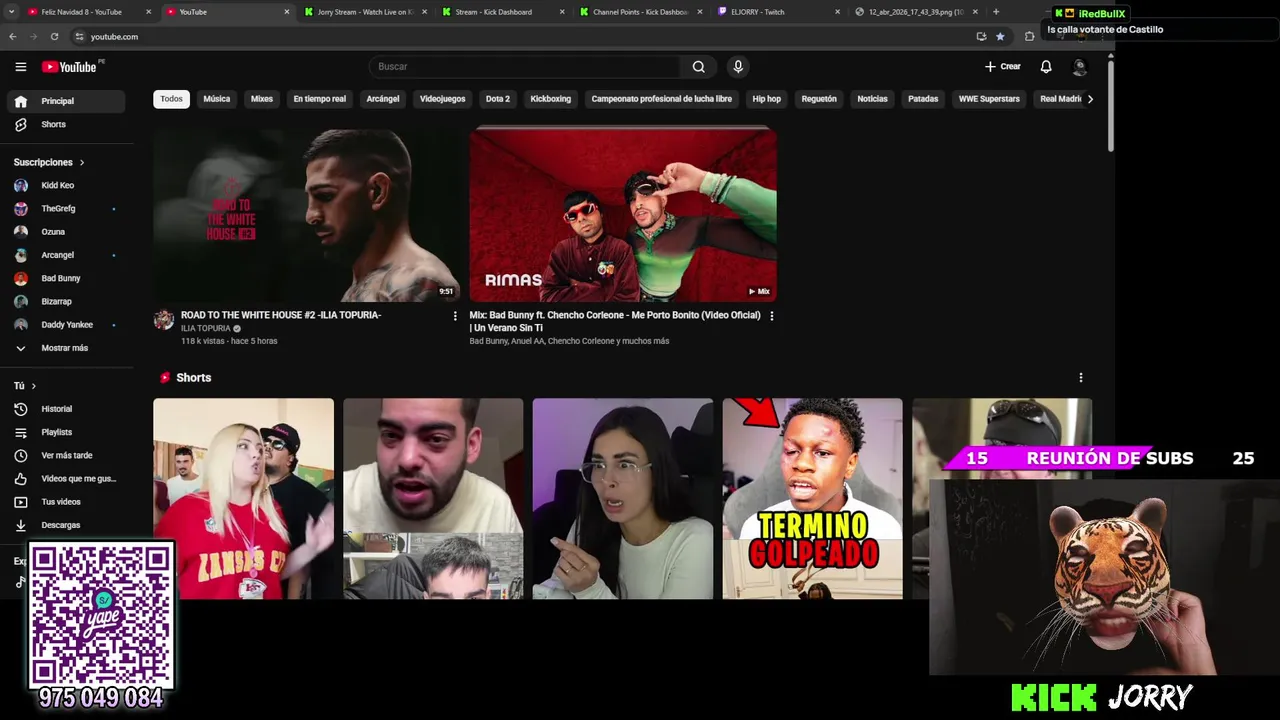Screen dimensions: 1280x720
Task: Expand Mostrar más subscriptions
Action: pyautogui.click(x=67, y=348)
